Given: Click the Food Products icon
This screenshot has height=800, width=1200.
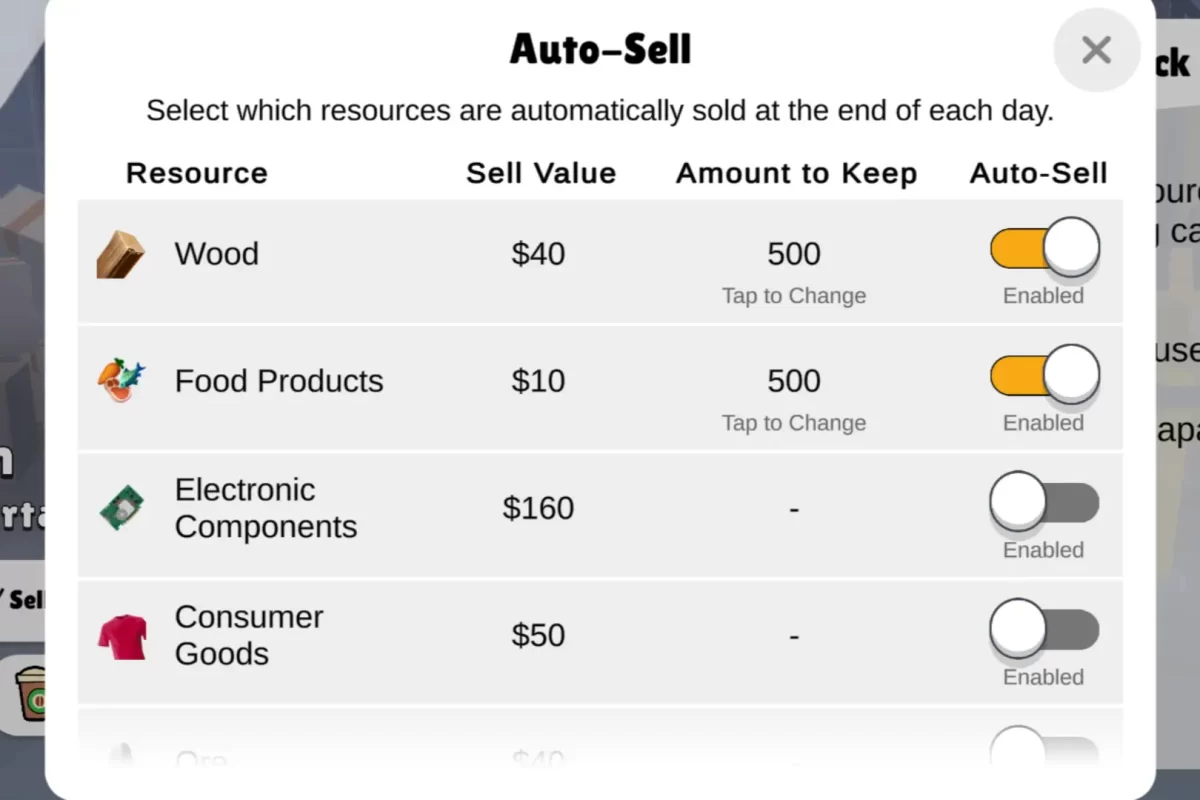Looking at the screenshot, I should point(121,381).
